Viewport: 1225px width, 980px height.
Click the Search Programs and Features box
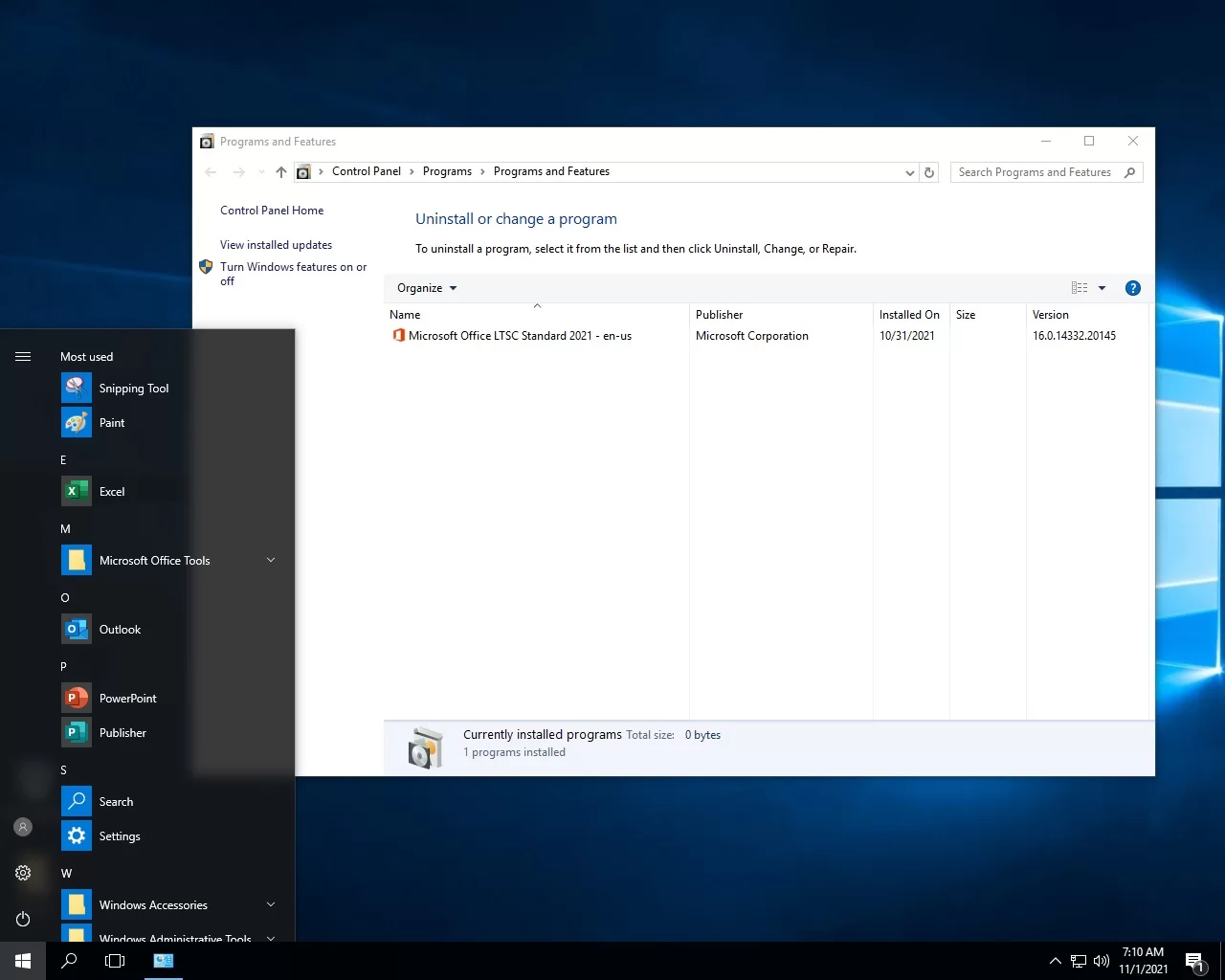(1036, 172)
